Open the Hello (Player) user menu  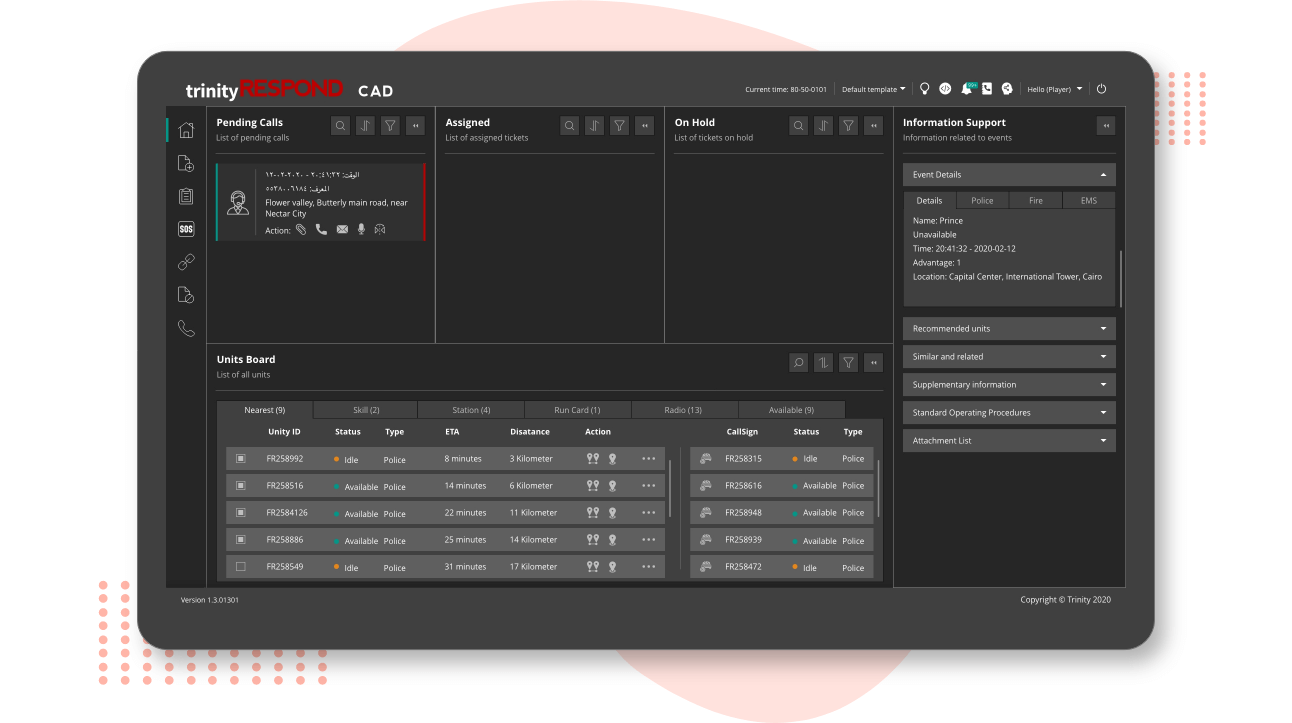click(x=1055, y=89)
